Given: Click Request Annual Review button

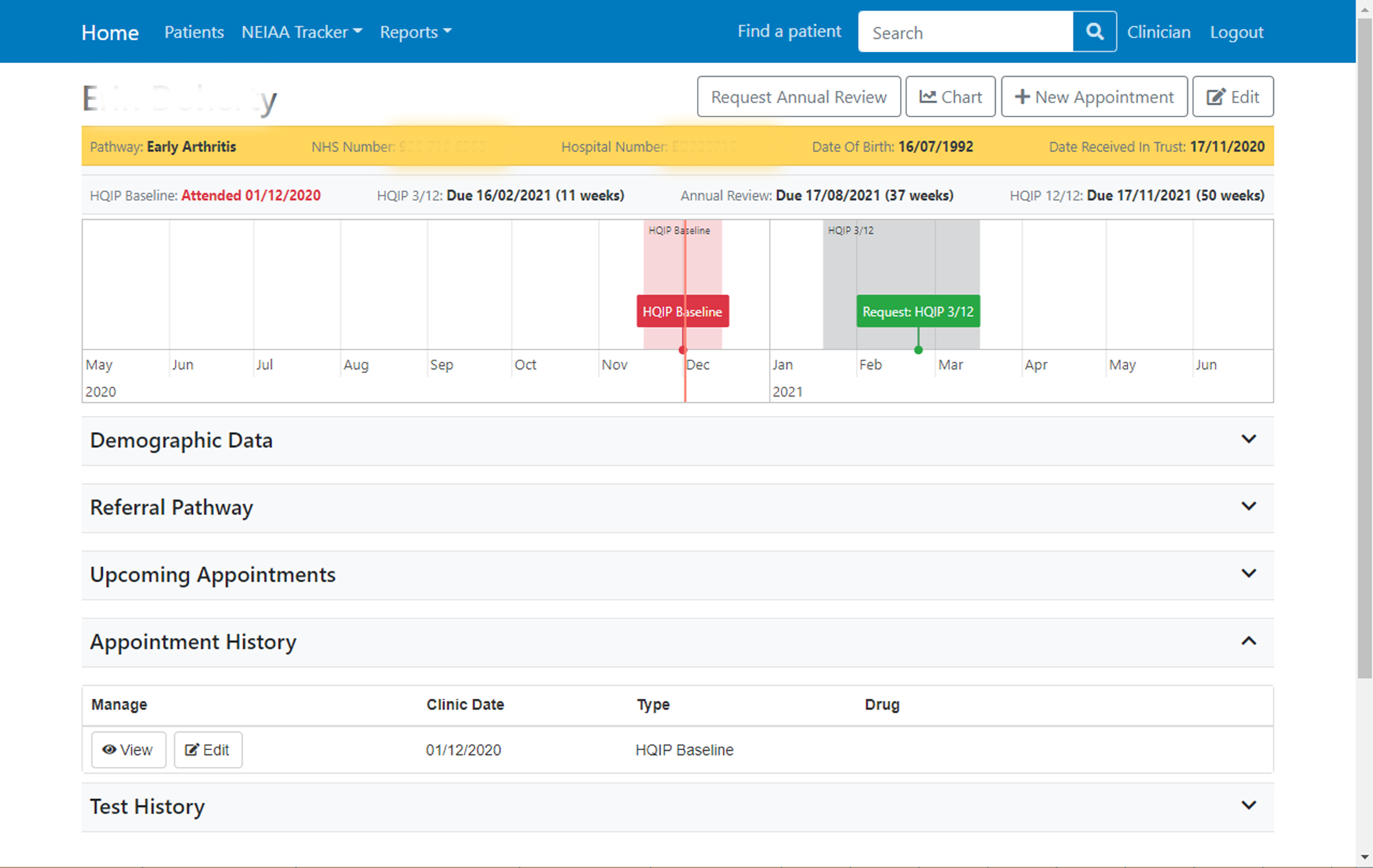Looking at the screenshot, I should pos(799,96).
